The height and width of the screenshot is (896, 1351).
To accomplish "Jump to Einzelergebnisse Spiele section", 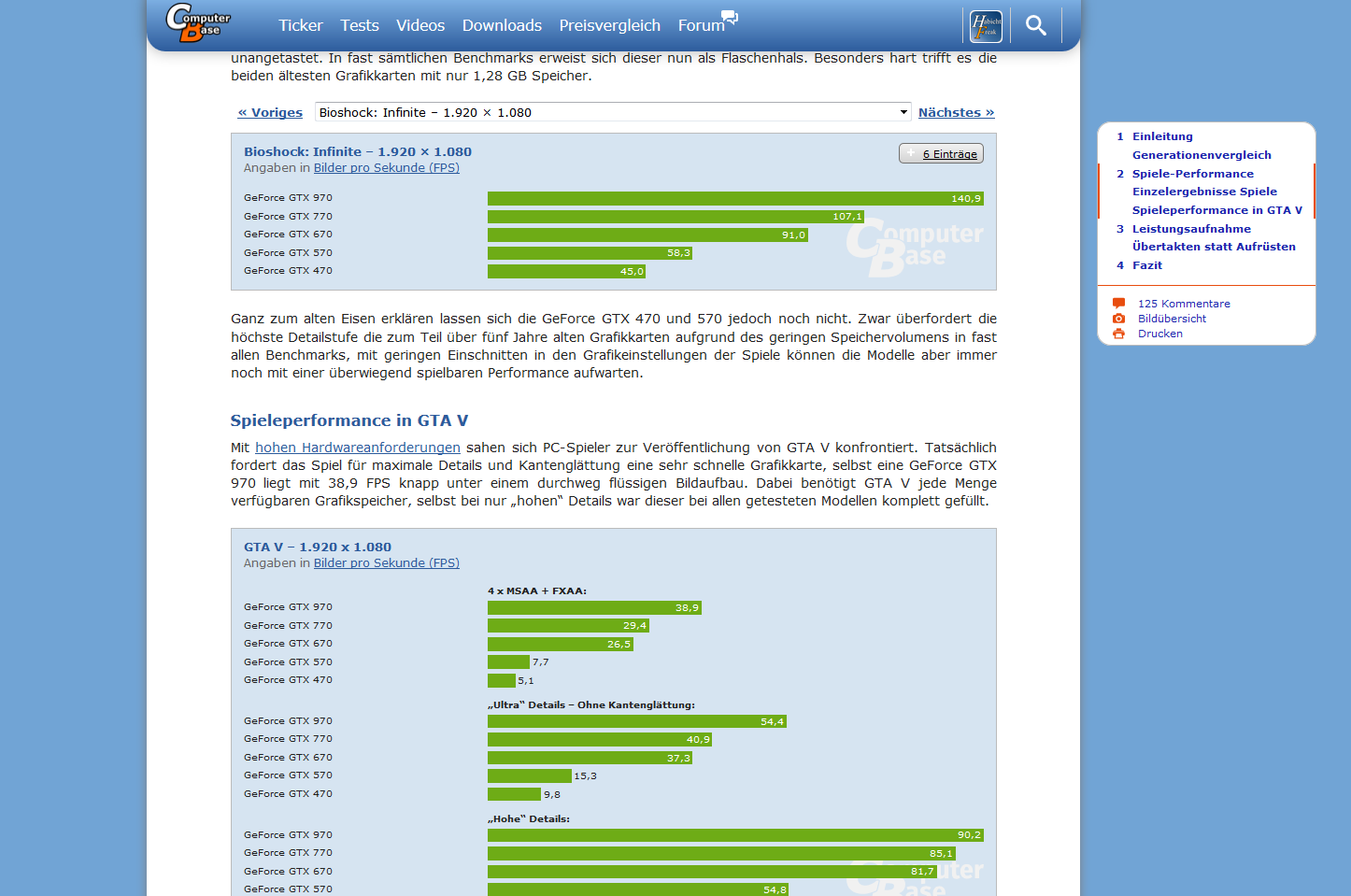I will click(x=1204, y=192).
